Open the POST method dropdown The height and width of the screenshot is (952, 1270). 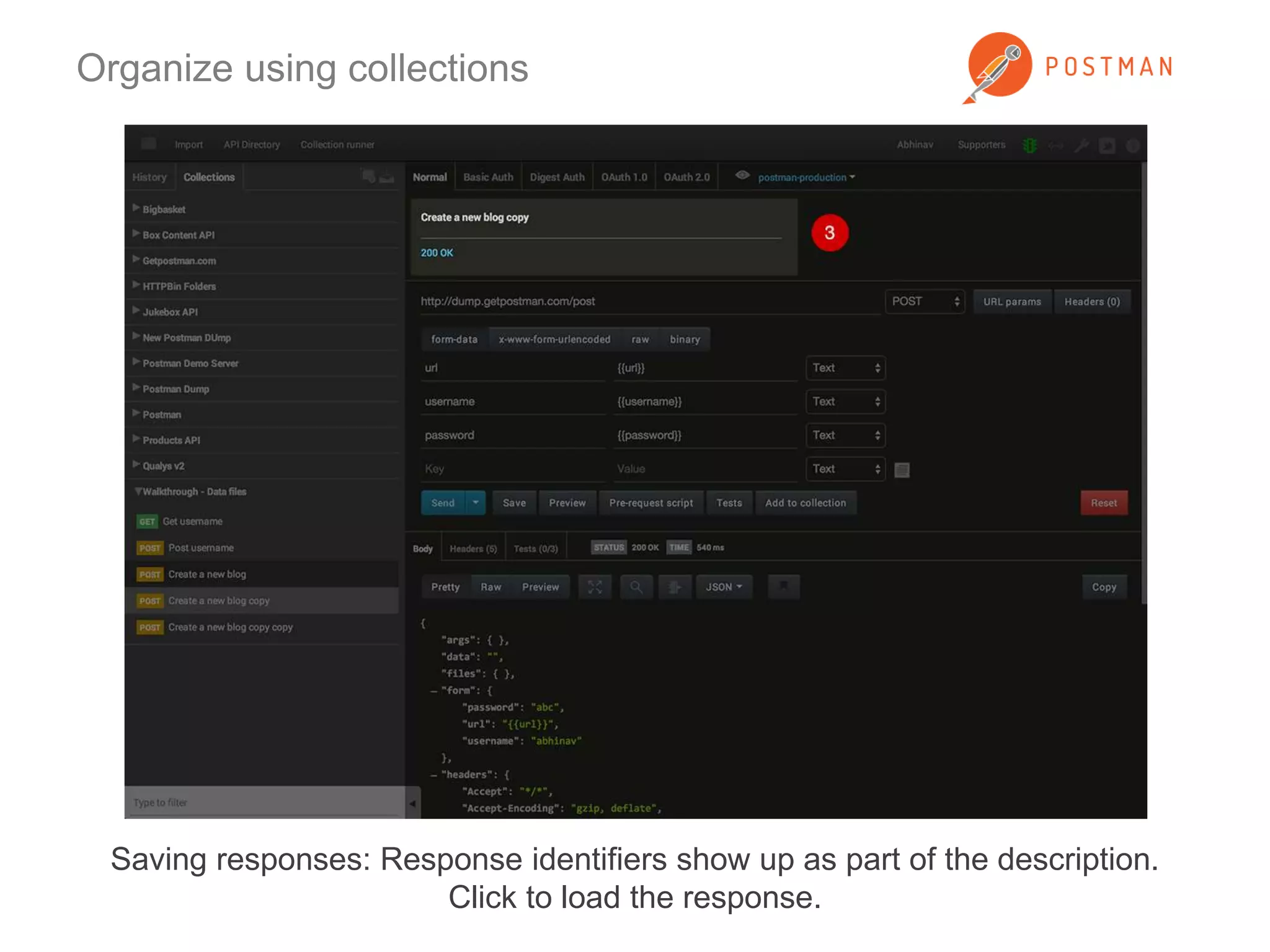click(925, 302)
